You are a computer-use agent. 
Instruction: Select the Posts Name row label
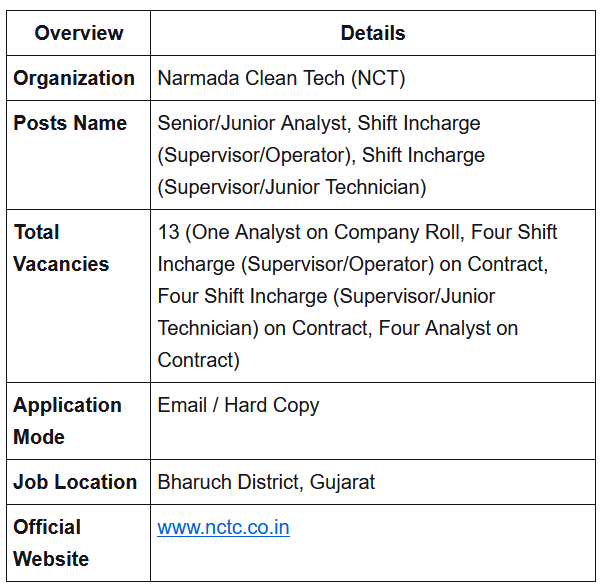(70, 123)
